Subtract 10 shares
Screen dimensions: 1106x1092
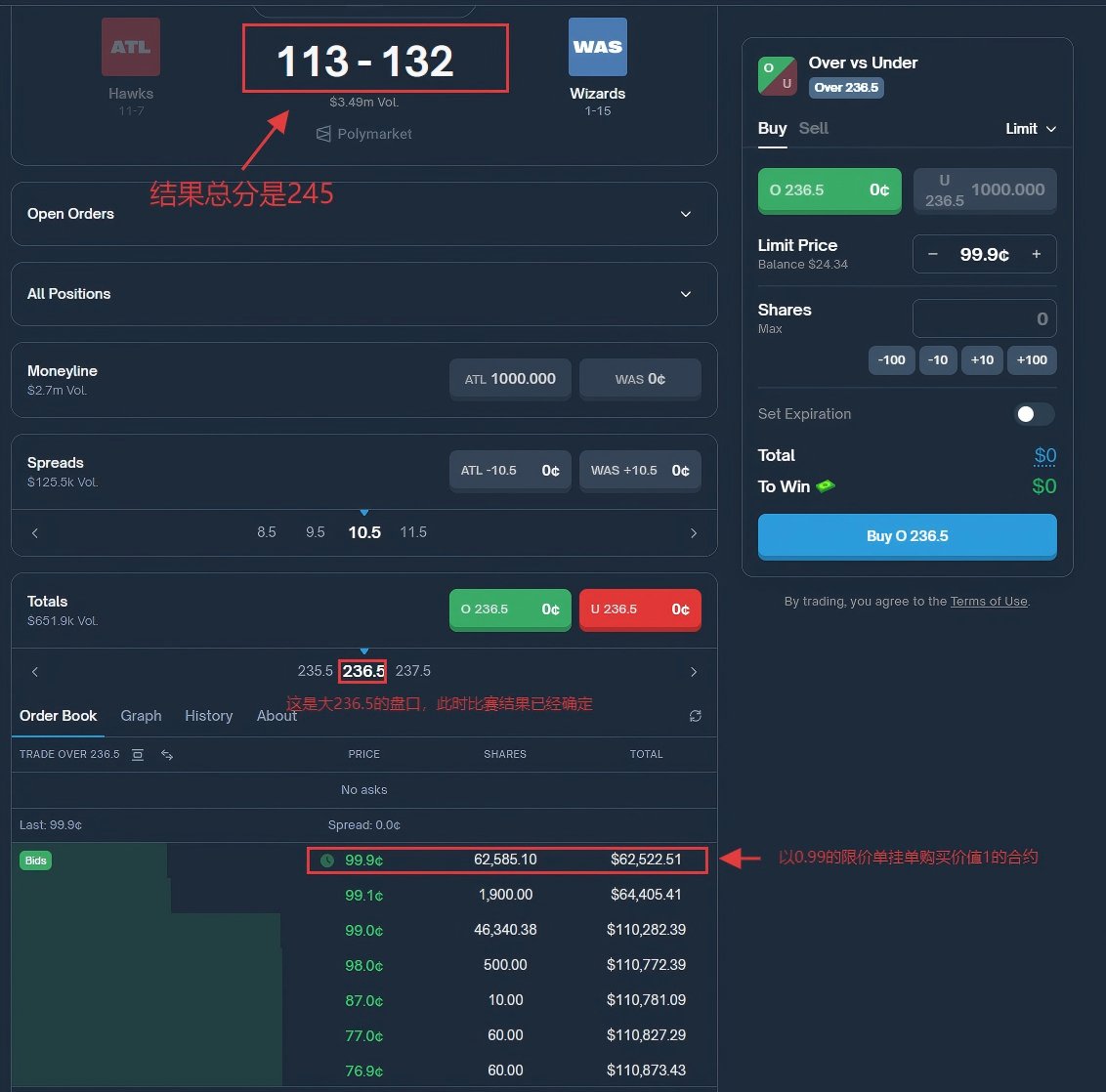(x=937, y=360)
